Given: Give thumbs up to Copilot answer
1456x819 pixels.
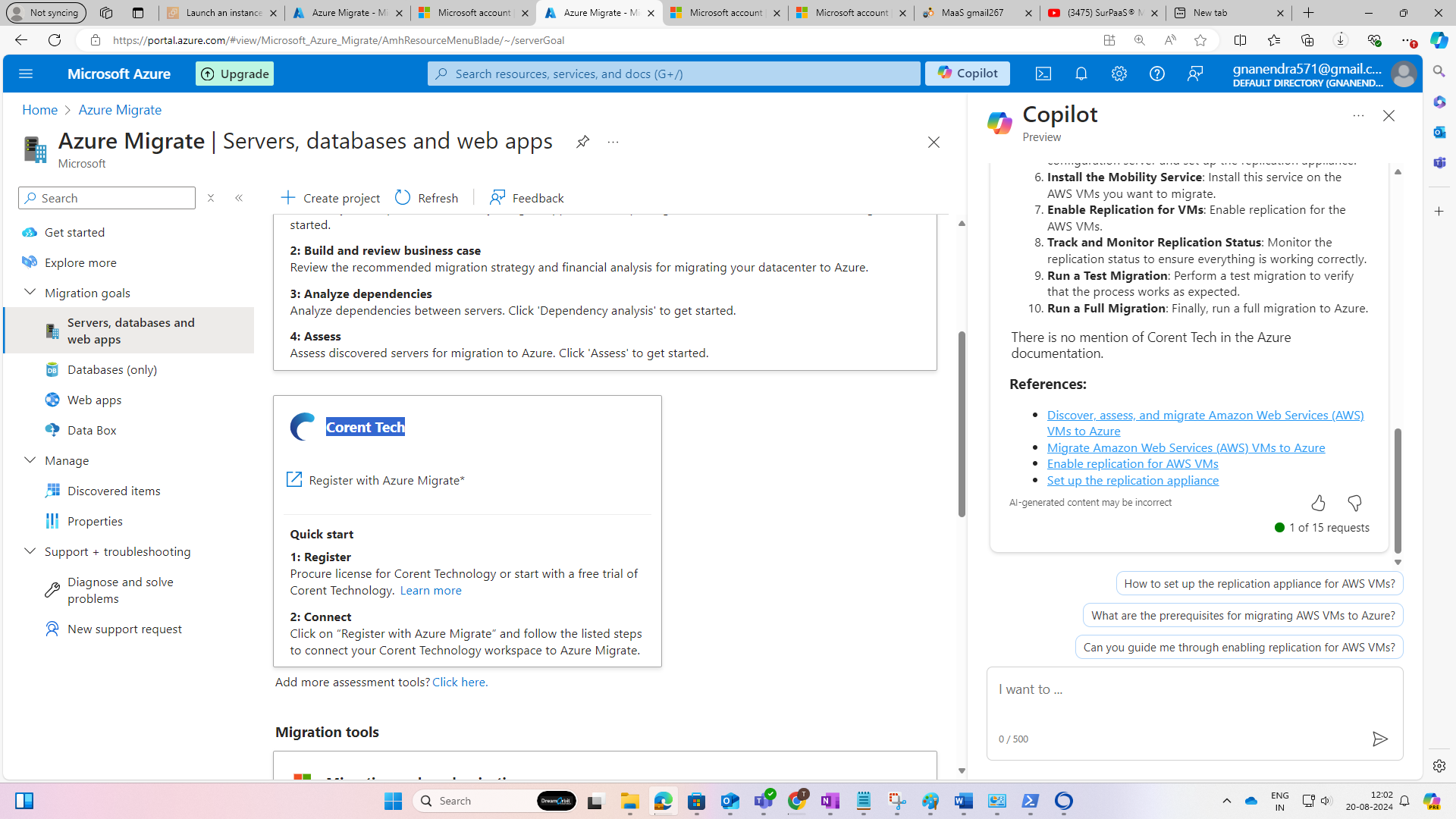Looking at the screenshot, I should (x=1318, y=503).
